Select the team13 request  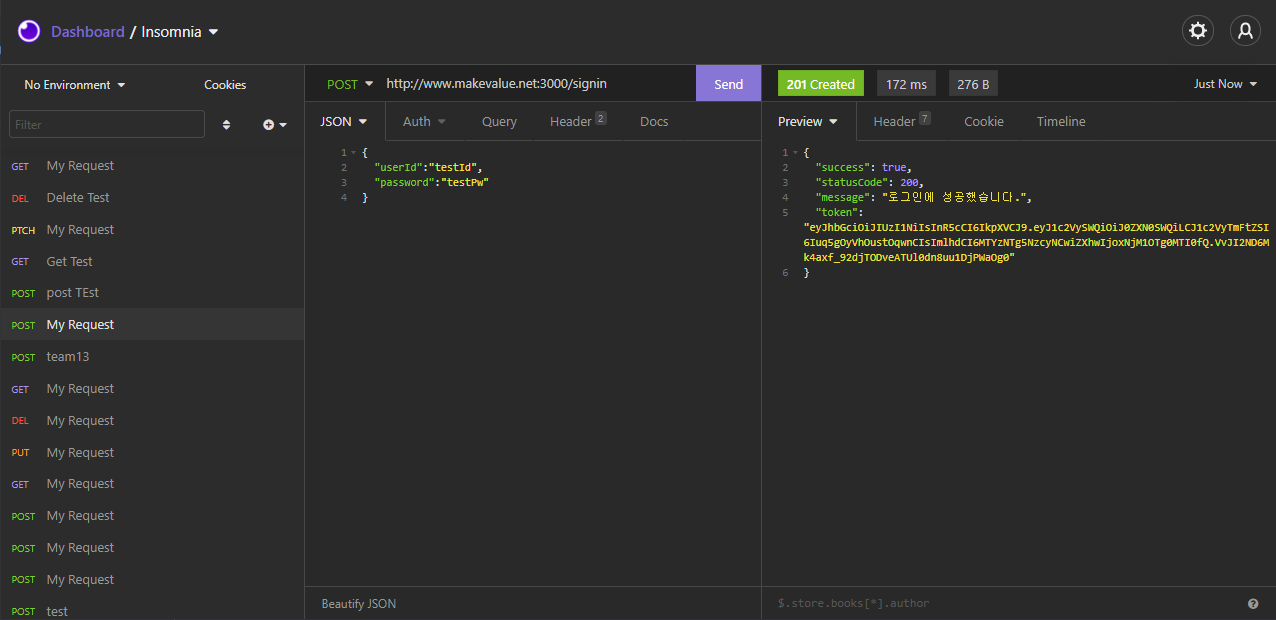pos(152,357)
